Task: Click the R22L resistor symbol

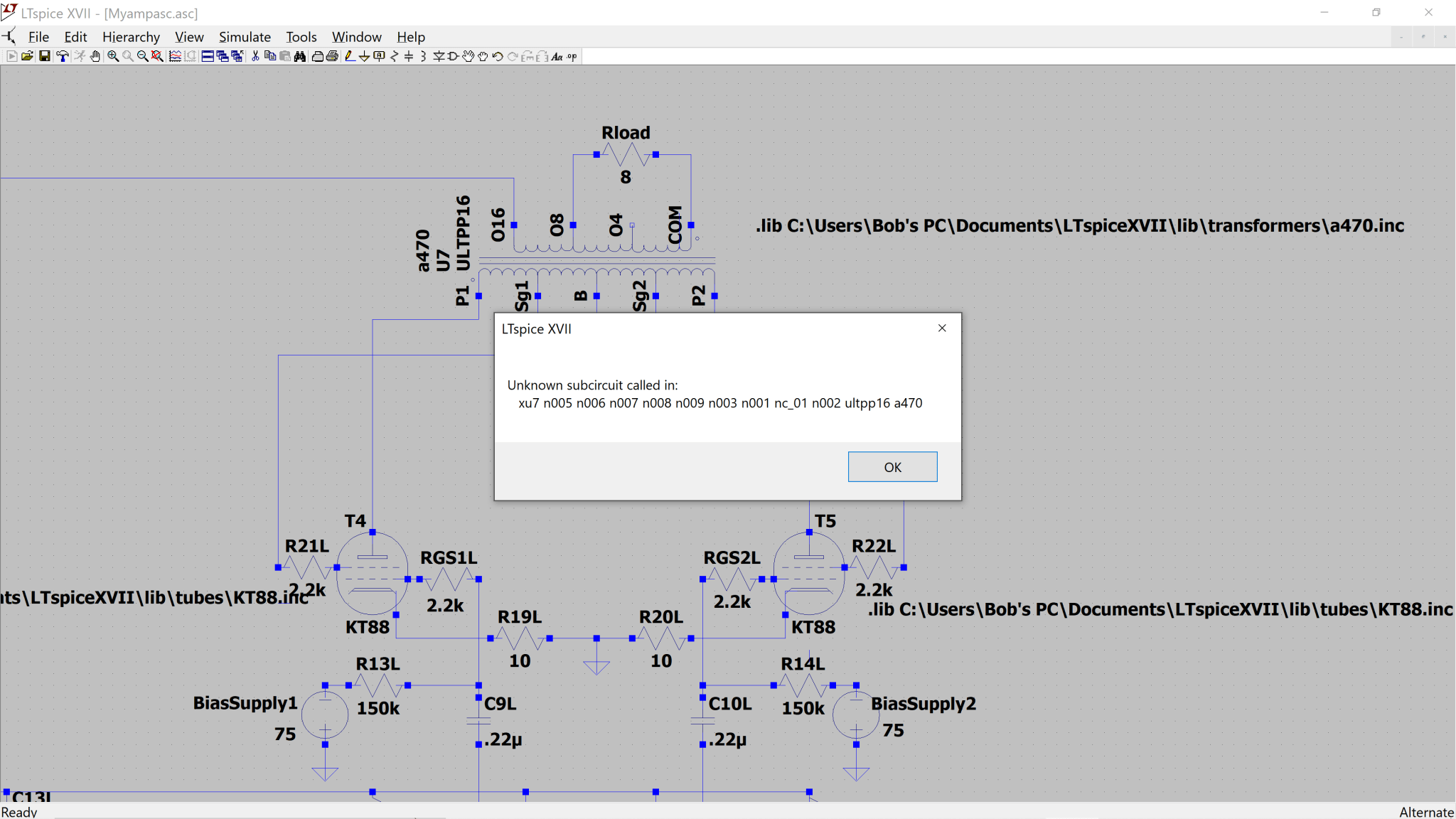Action: 874,567
